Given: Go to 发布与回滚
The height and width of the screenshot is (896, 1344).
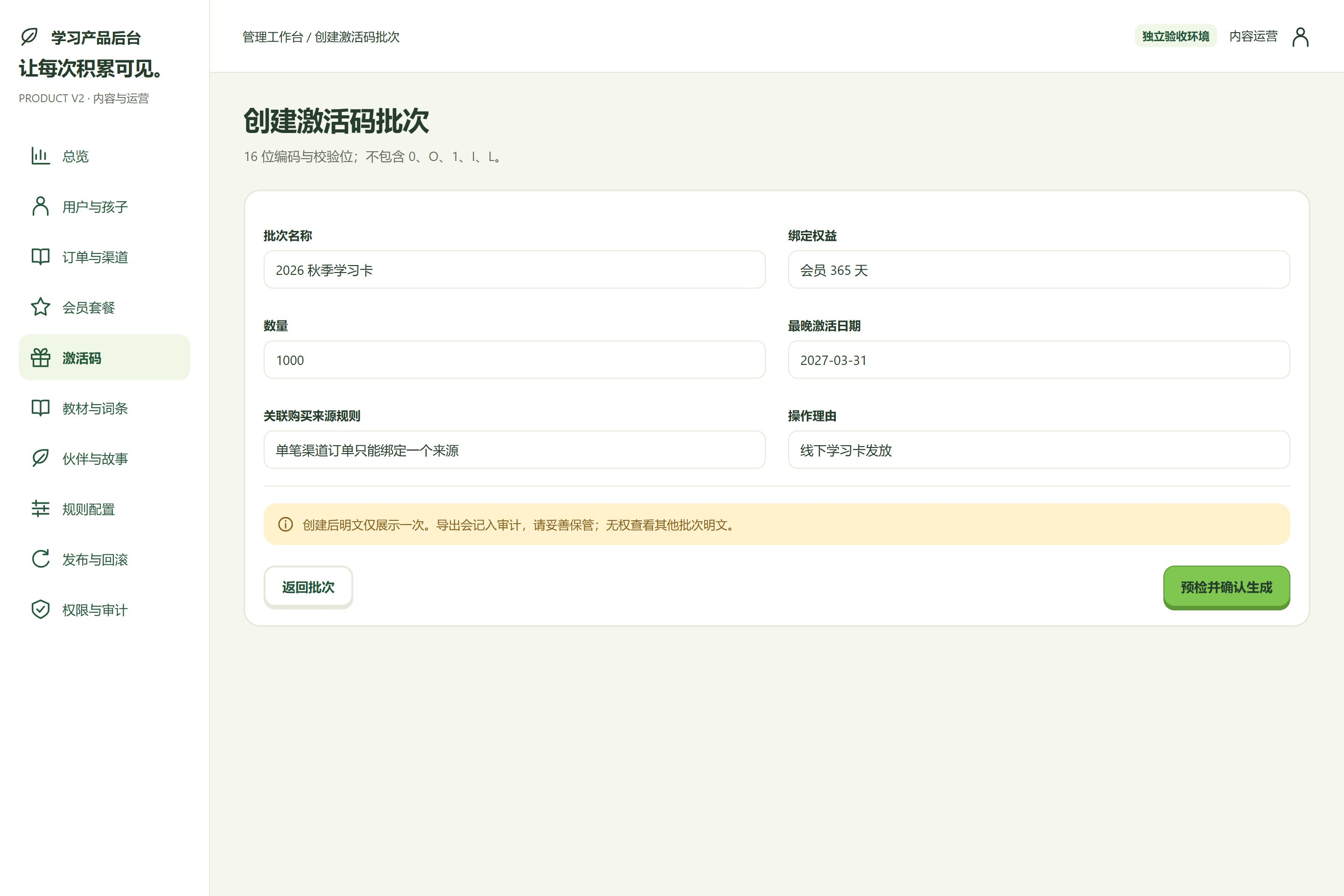Looking at the screenshot, I should tap(105, 559).
